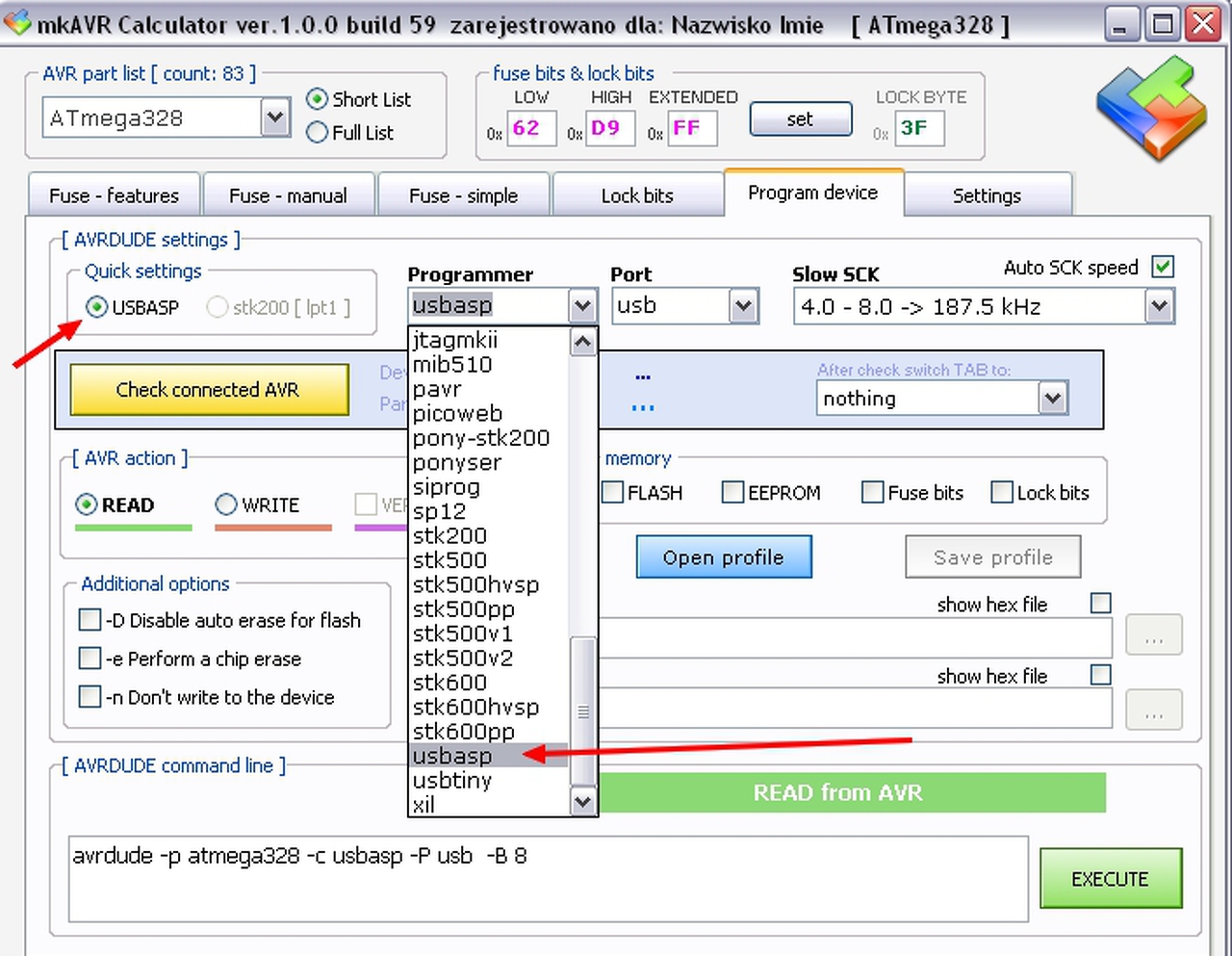Click scroll-up arrow in programmer list
Screen dimensions: 1232x956
click(582, 342)
